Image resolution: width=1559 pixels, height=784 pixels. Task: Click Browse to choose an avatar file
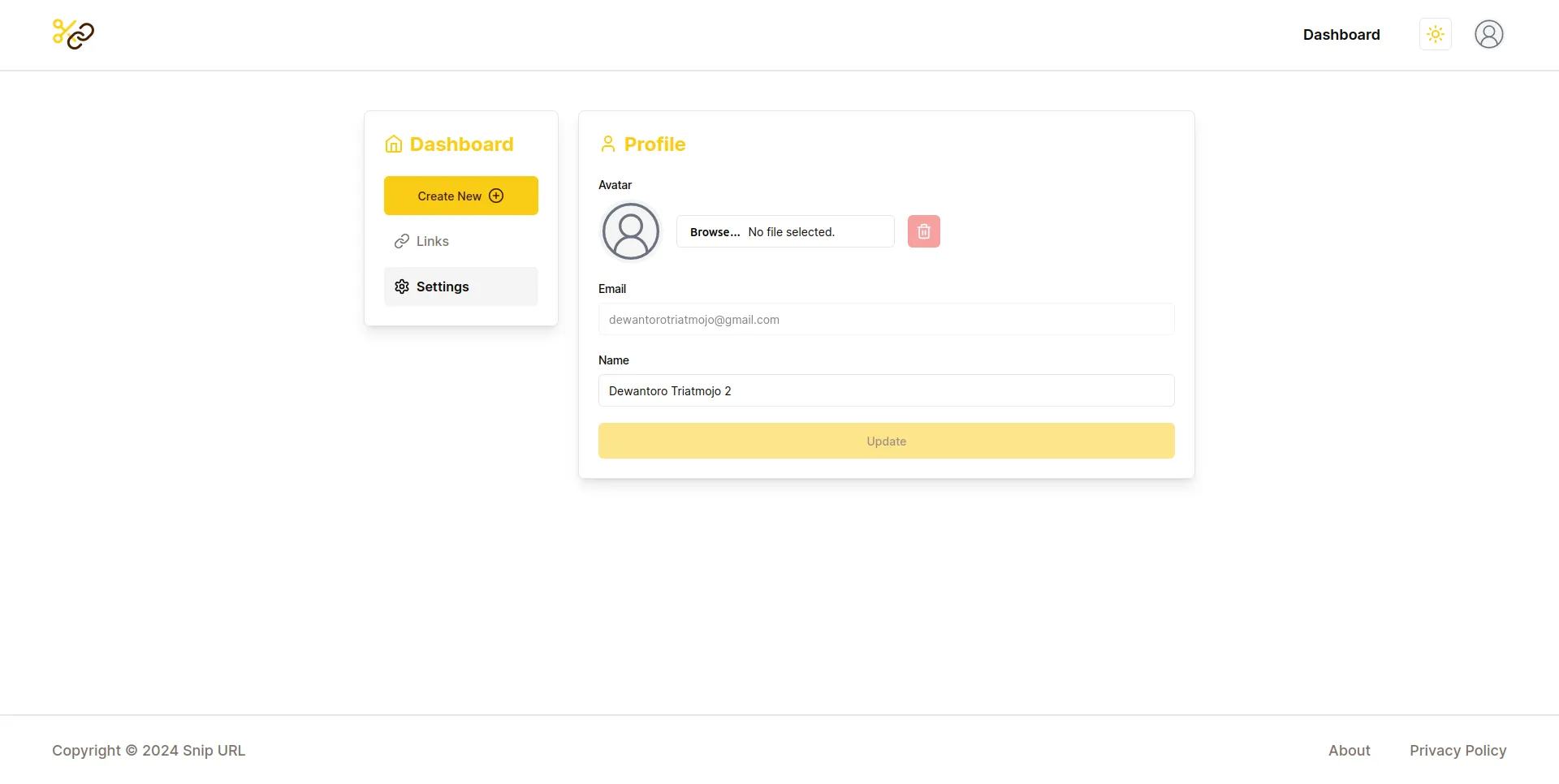[x=715, y=232]
